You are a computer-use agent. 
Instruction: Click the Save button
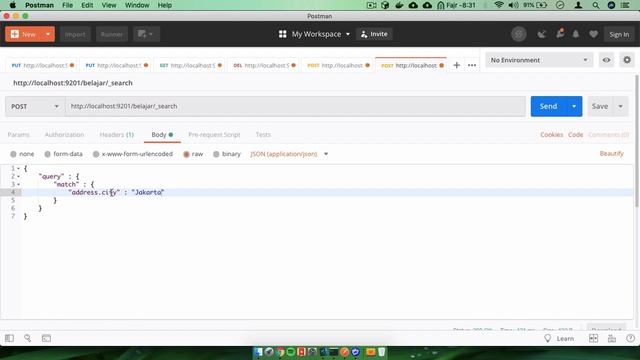coord(600,106)
